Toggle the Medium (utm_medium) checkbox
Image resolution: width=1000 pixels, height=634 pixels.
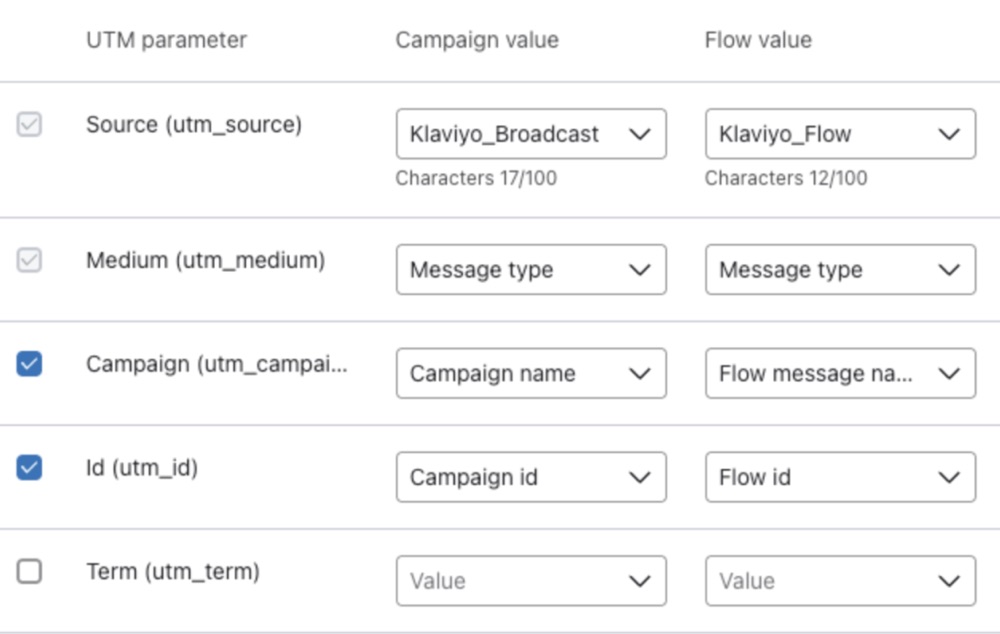(30, 261)
